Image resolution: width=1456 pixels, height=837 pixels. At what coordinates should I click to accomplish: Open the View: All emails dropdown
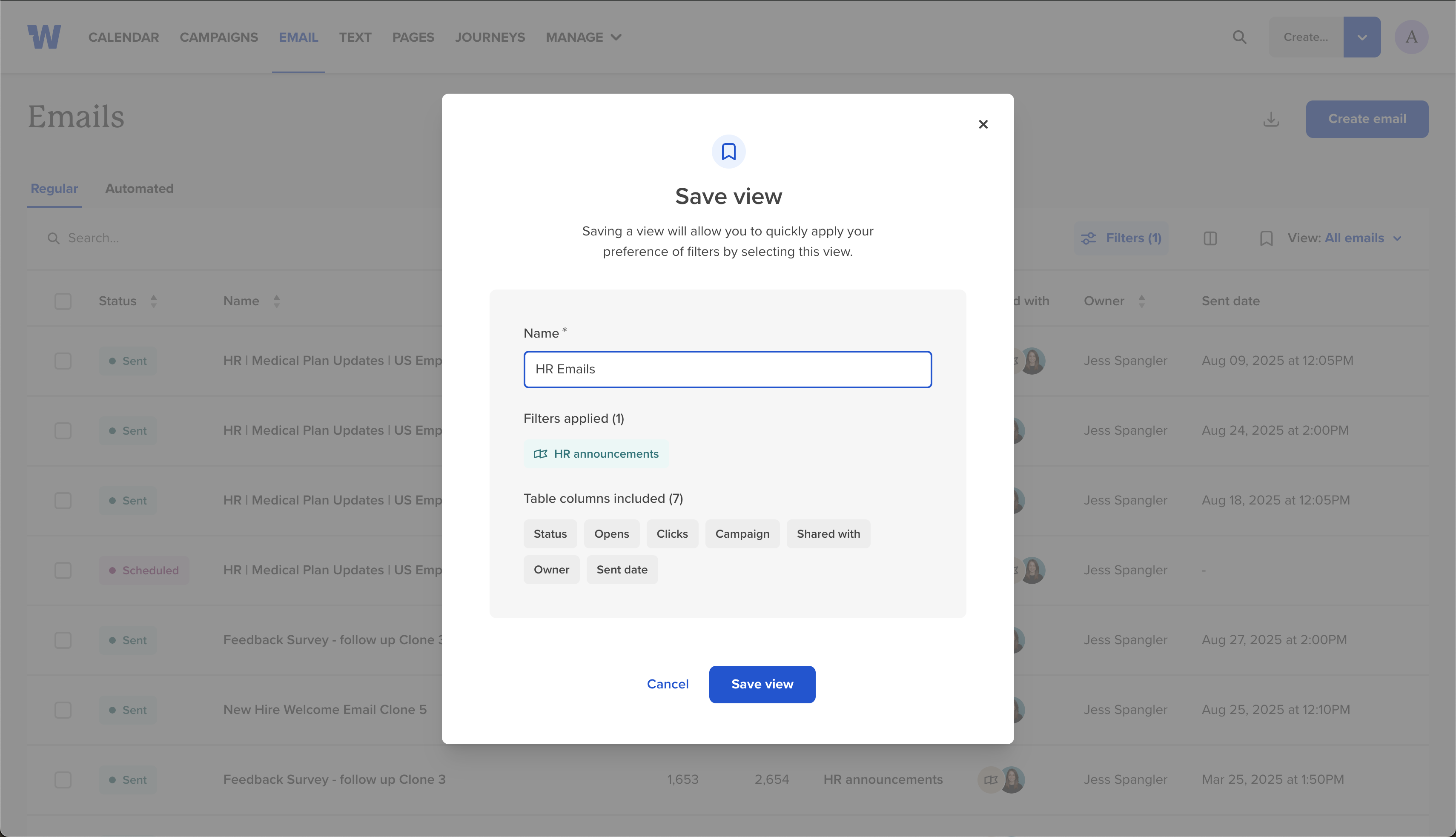tap(1354, 238)
